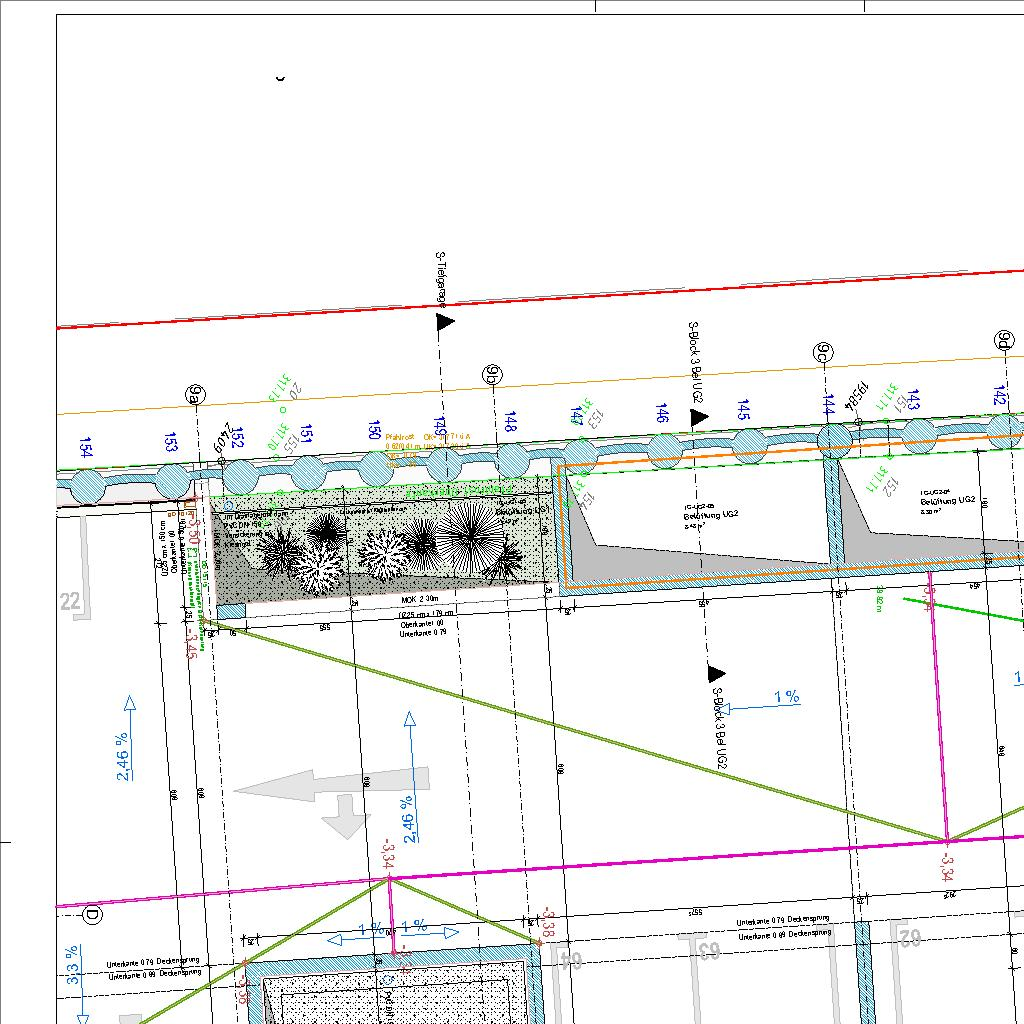This screenshot has width=1024, height=1024.
Task: Click the pile number label 154
Action: point(87,449)
